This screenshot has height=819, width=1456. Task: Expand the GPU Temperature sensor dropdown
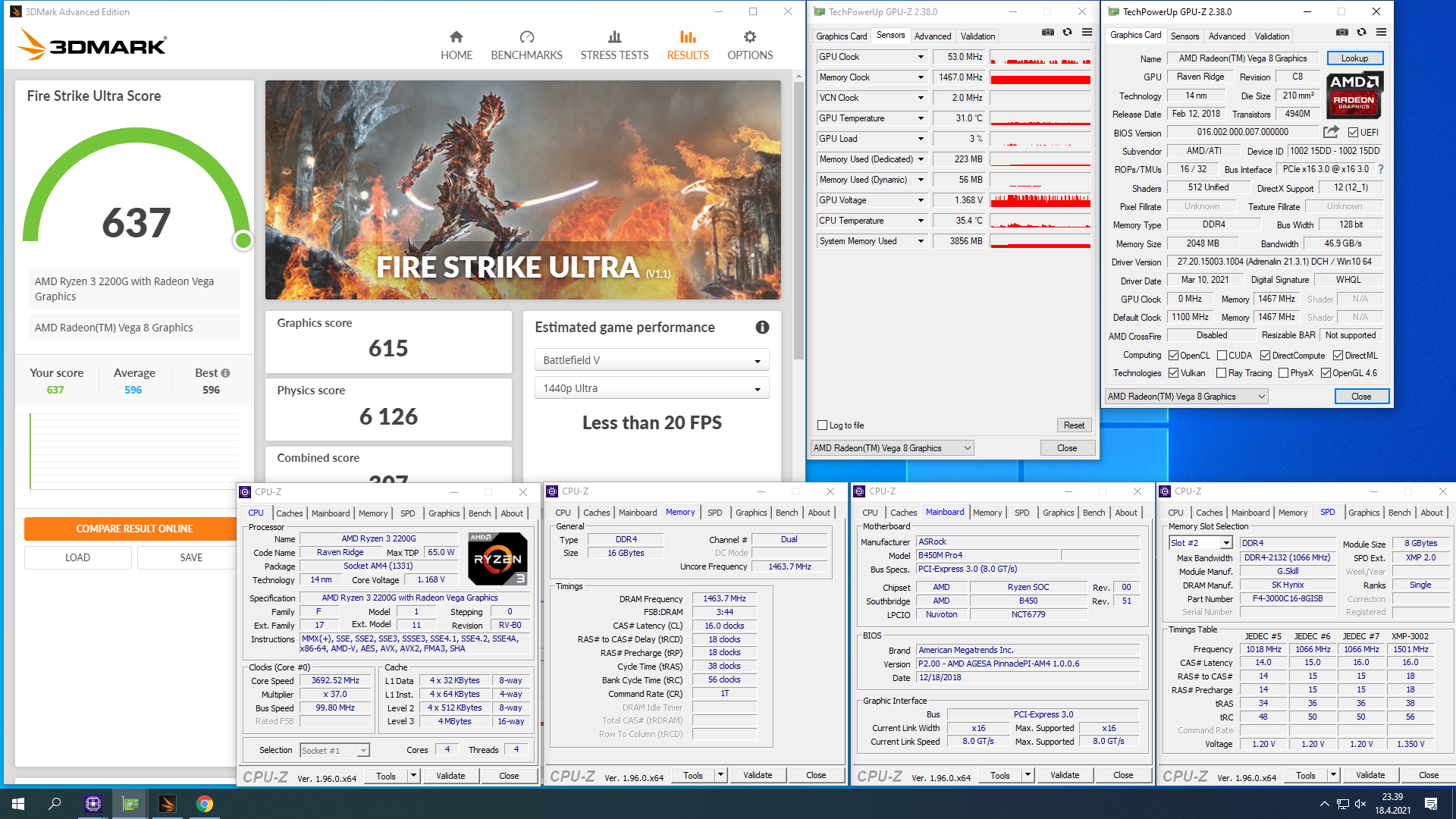pos(921,118)
